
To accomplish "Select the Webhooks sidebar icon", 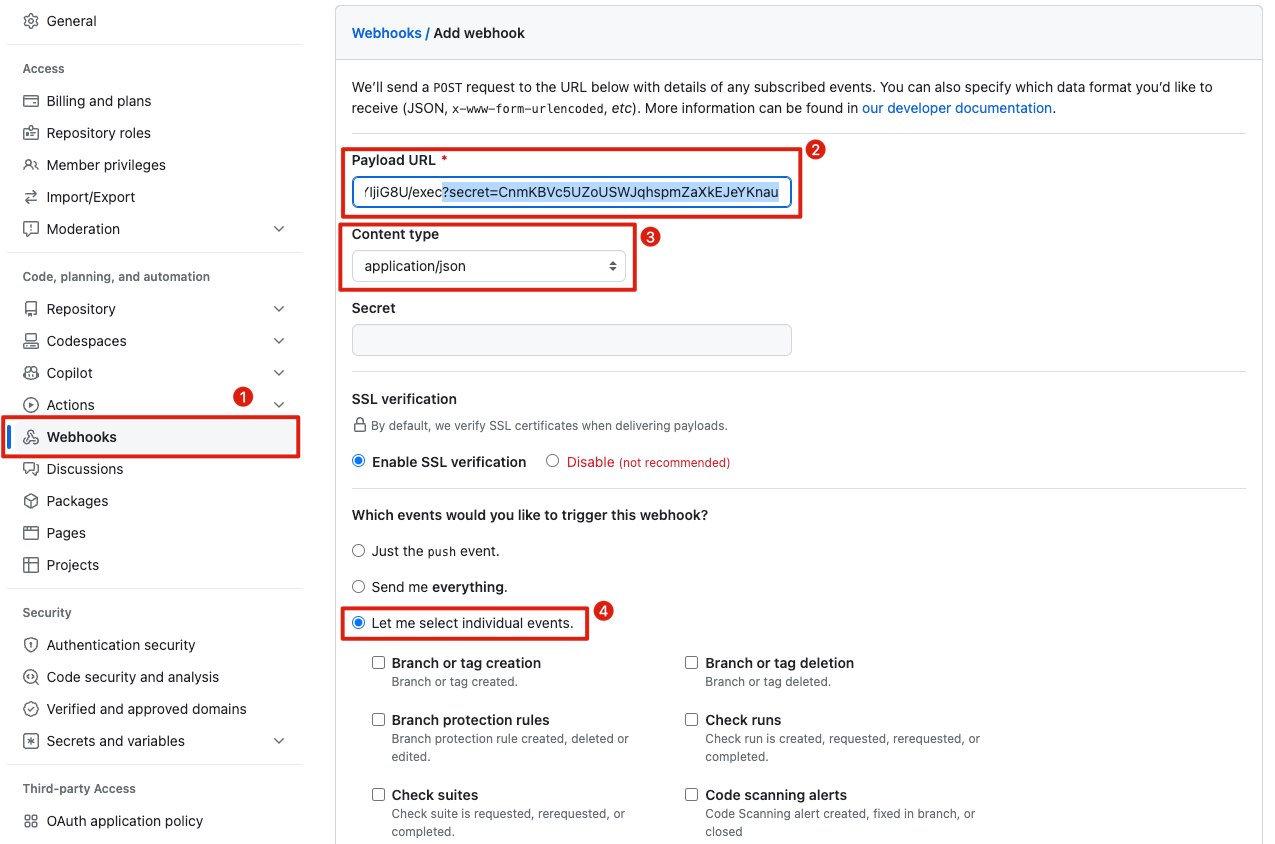I will coord(30,437).
